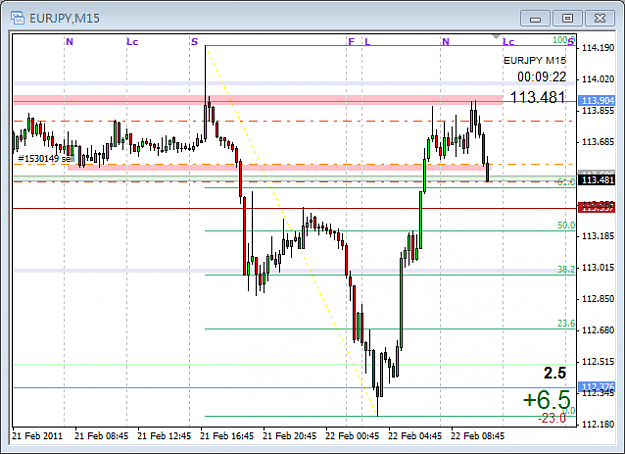Click the black 113.481 current price tag
This screenshot has width=625, height=454.
598,180
